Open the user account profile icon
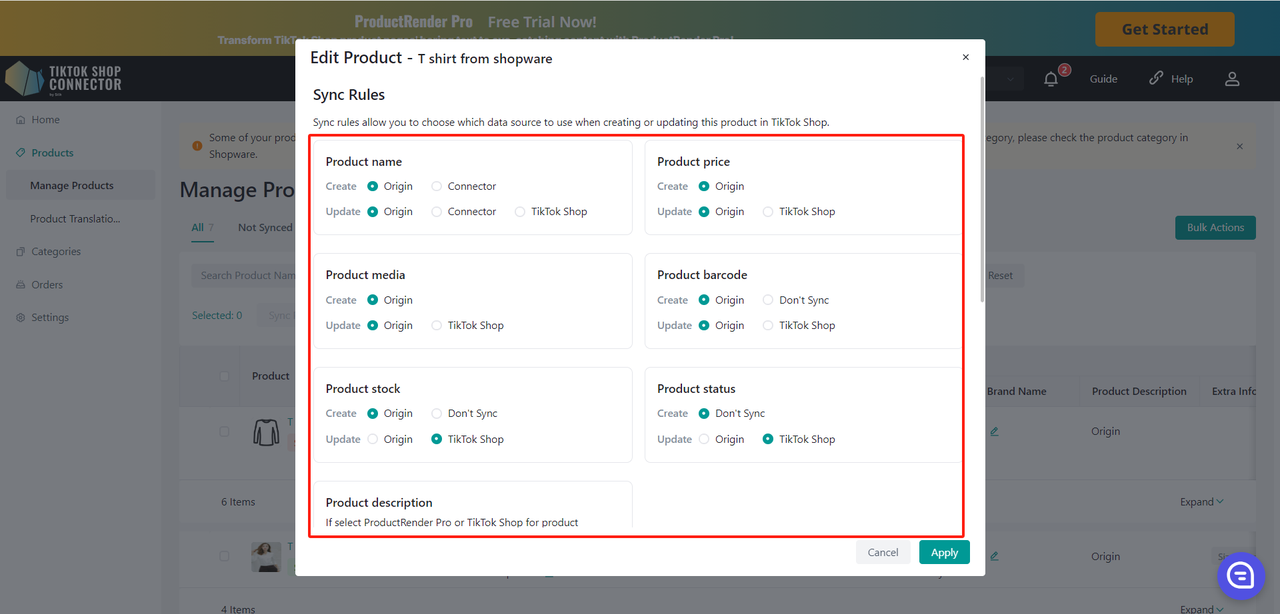 click(1232, 79)
